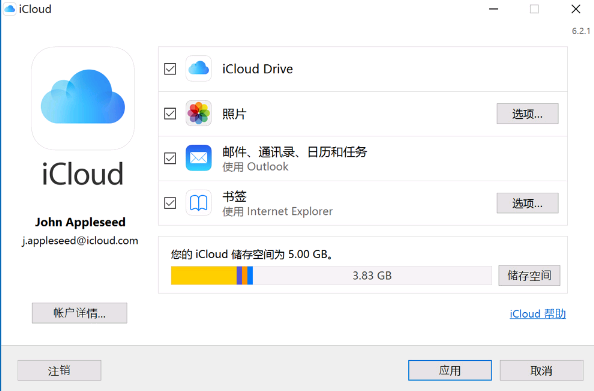
Task: Uncheck the iCloud Drive checkbox
Action: coord(170,69)
